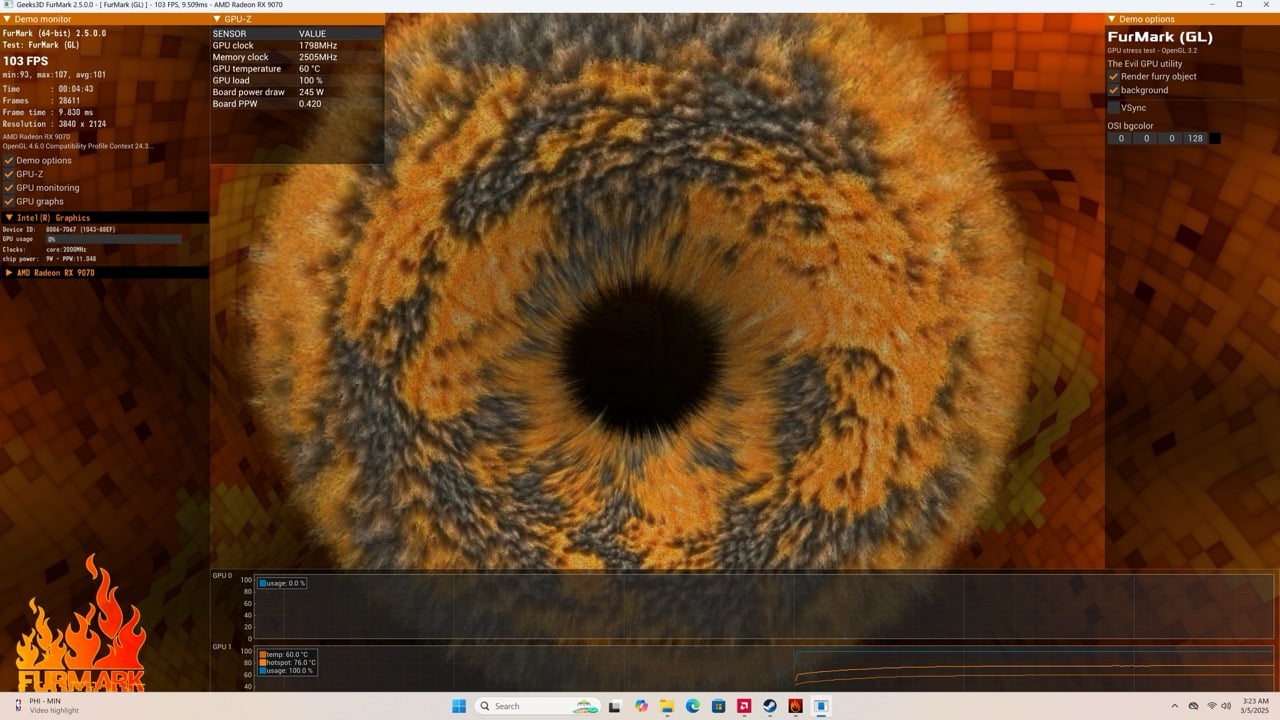Click the GPU 1 temp 60.0 °C legend
The width and height of the screenshot is (1280, 720).
click(285, 654)
